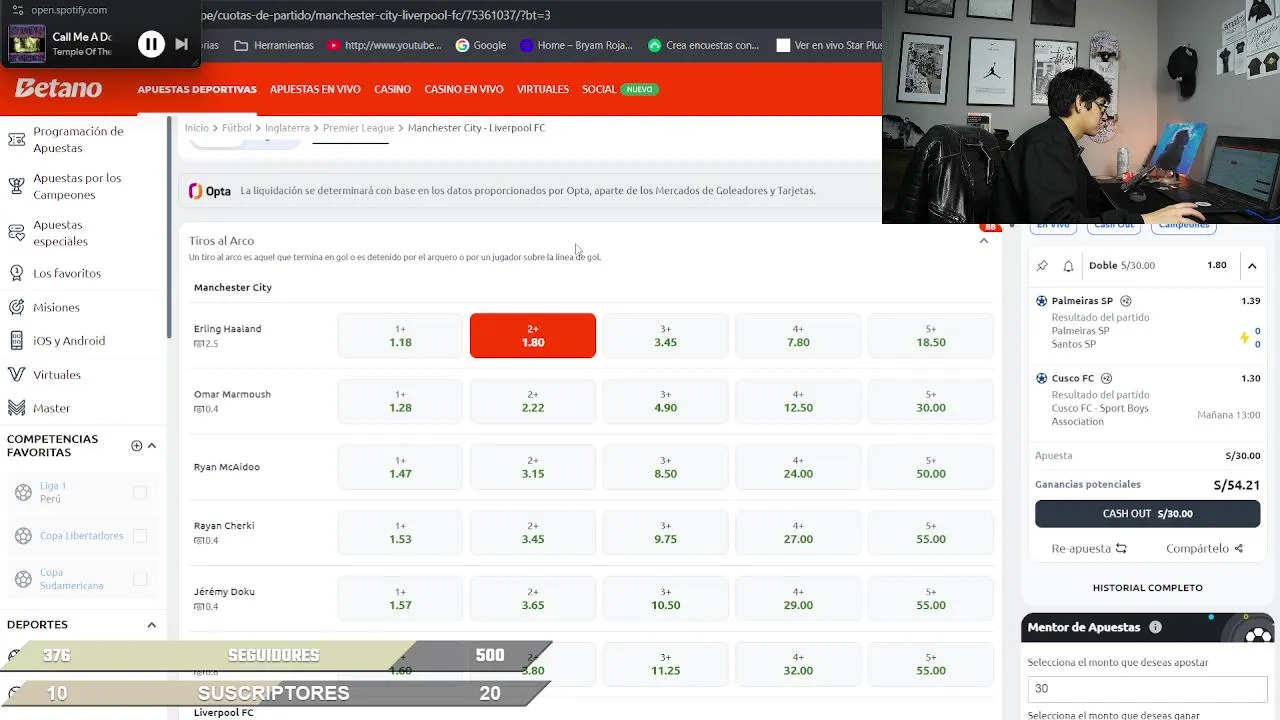Click the Spotify album cover thumbnail

[x=27, y=44]
